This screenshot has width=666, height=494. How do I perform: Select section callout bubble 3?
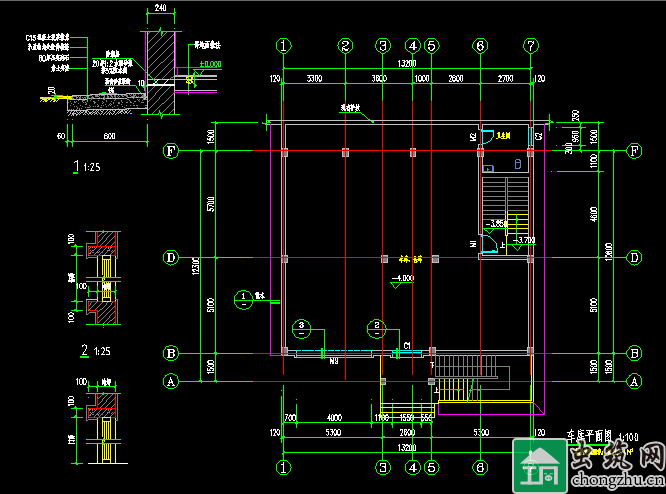point(301,326)
